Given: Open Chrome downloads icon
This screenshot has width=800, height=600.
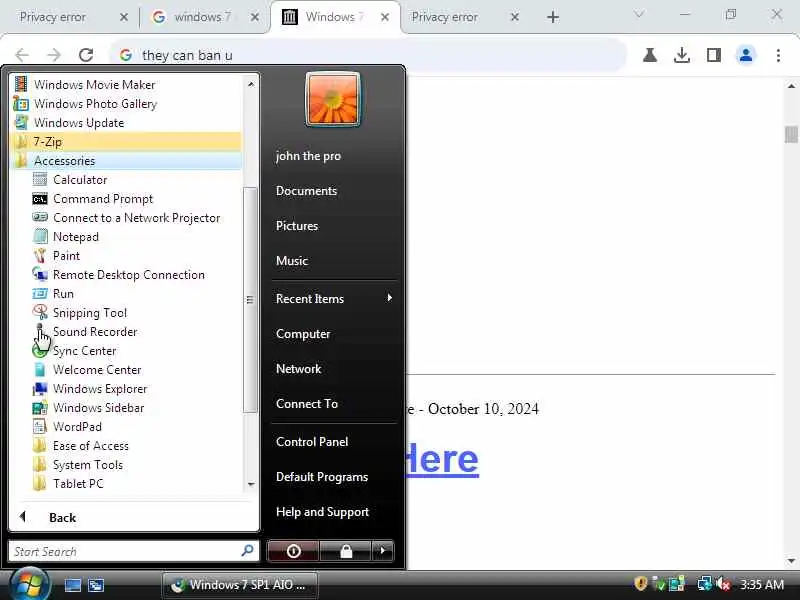Looking at the screenshot, I should (x=682, y=55).
